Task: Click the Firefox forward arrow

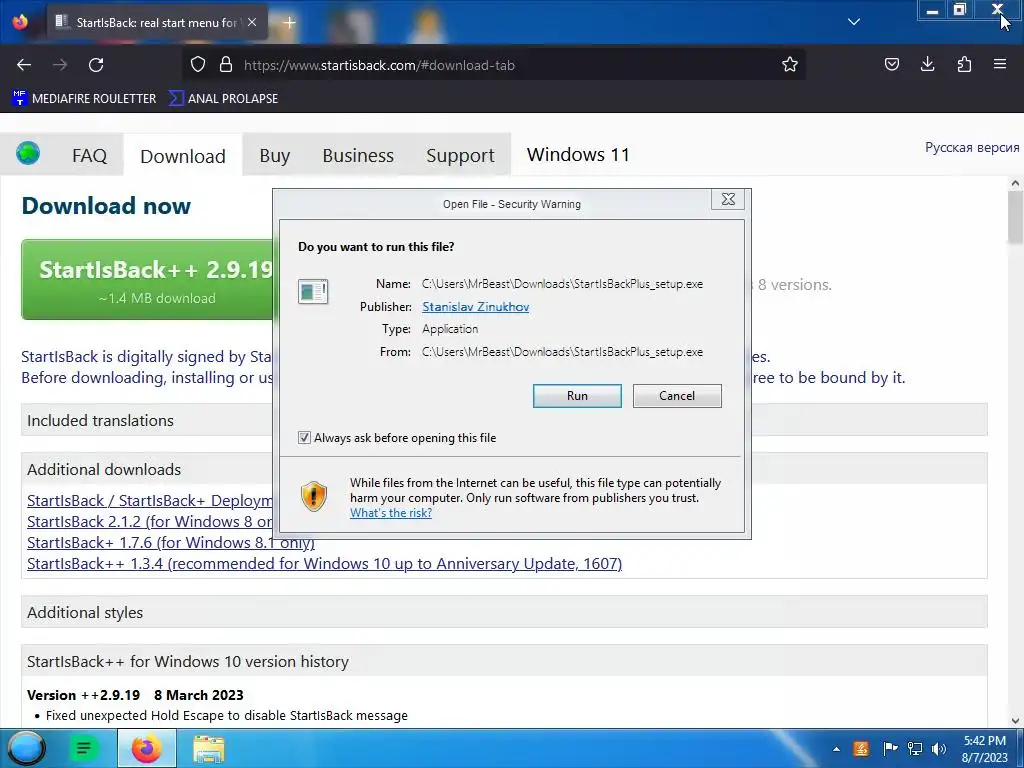Action: pos(60,65)
